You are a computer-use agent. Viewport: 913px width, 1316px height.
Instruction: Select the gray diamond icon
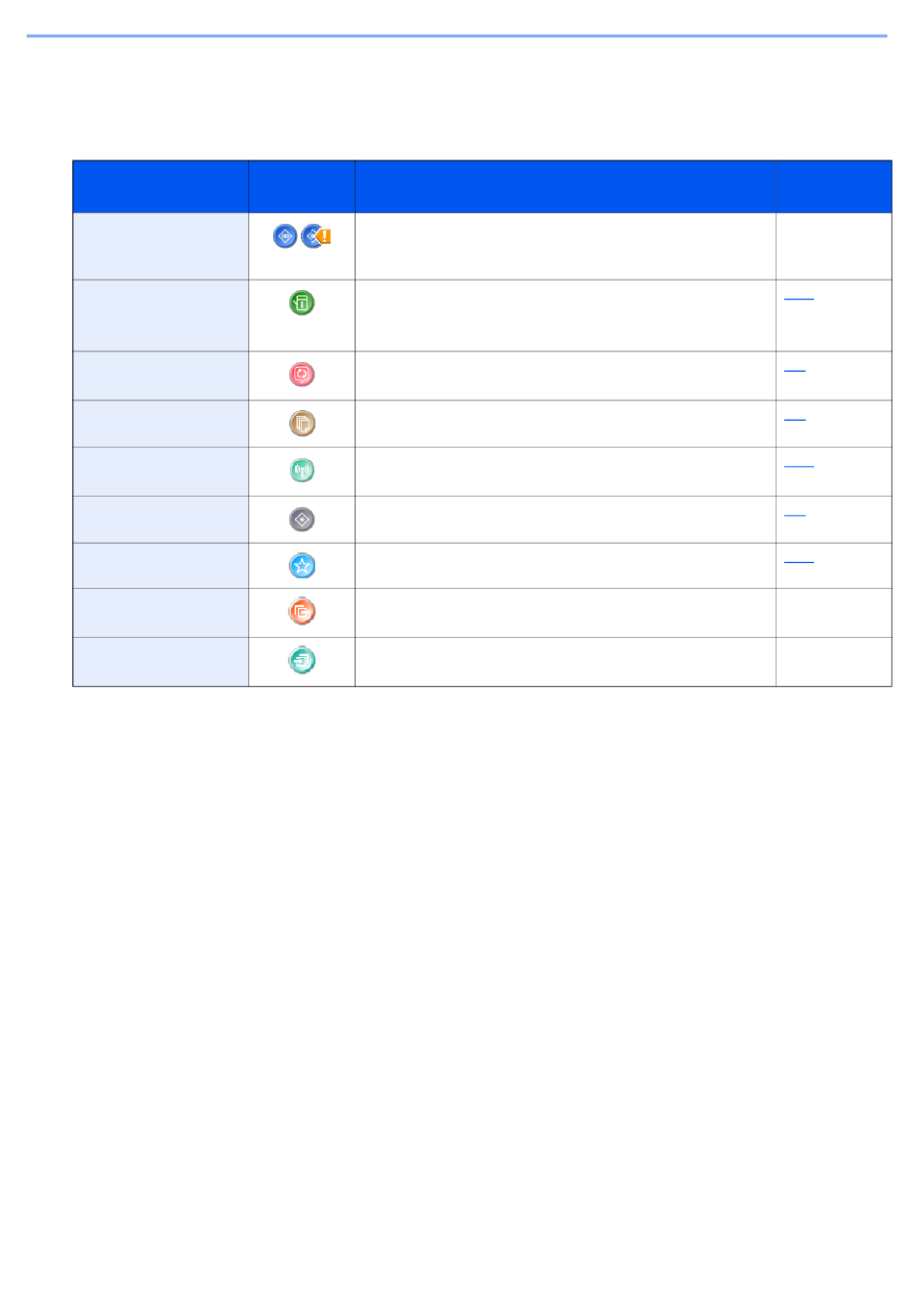[302, 520]
